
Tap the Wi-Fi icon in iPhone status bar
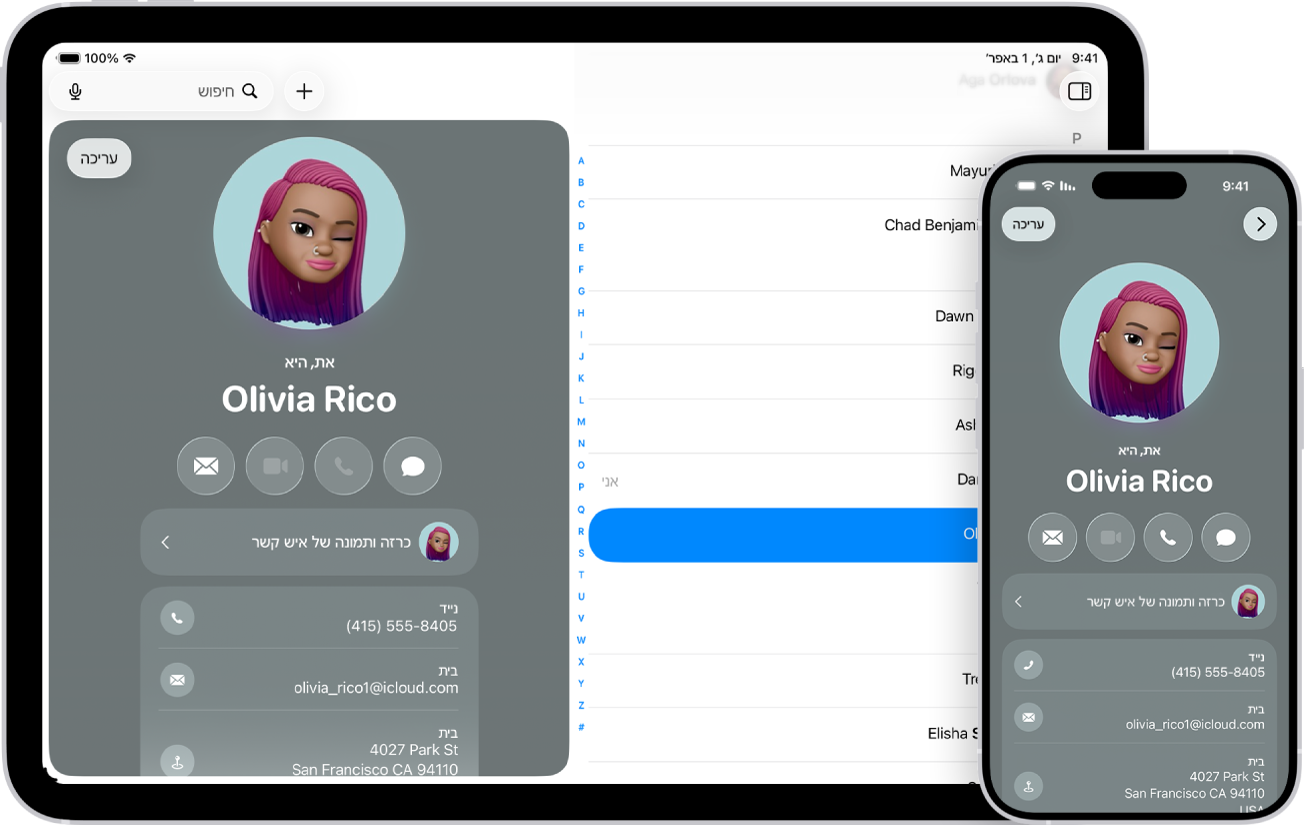tap(1048, 186)
